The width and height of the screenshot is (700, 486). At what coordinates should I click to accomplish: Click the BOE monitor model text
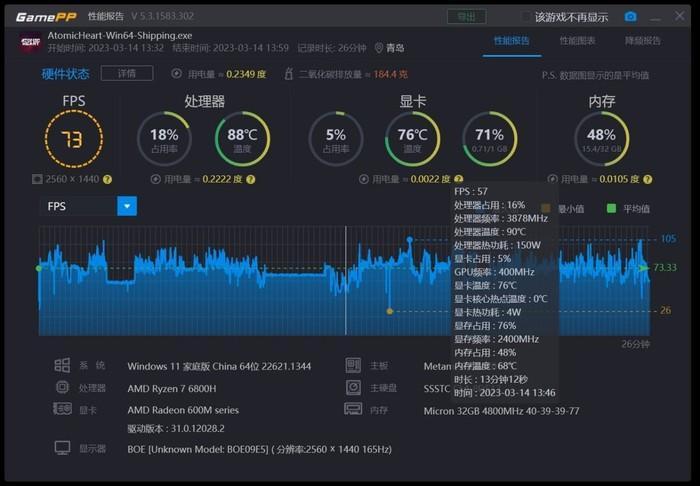[x=259, y=449]
